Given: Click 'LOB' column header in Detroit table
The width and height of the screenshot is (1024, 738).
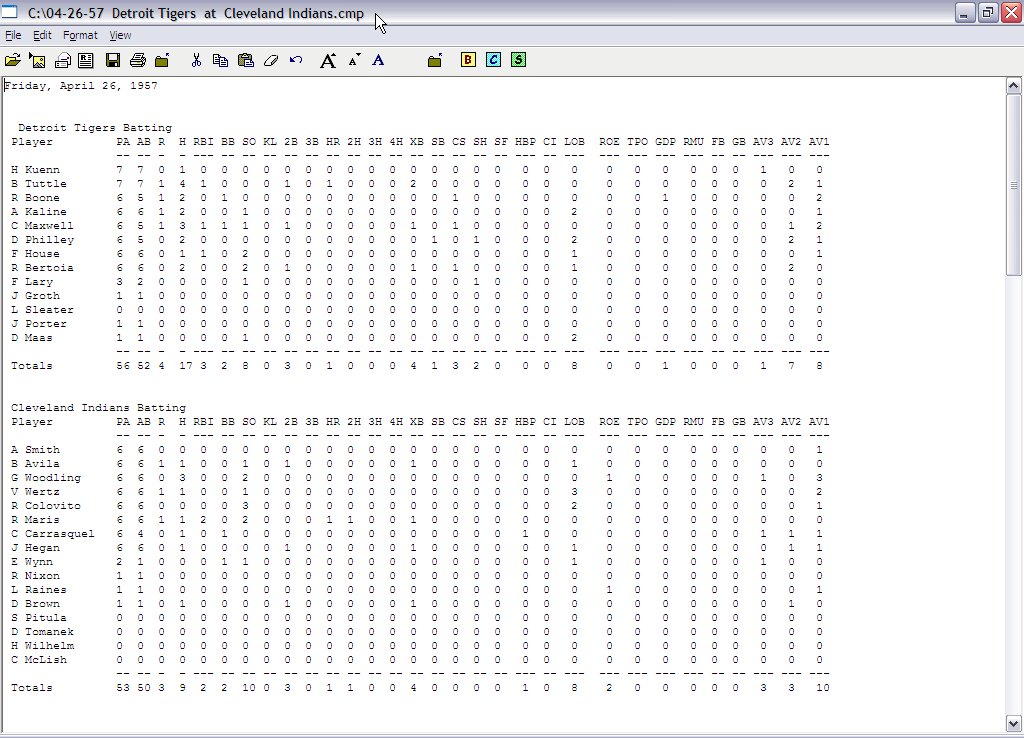Looking at the screenshot, I should pyautogui.click(x=574, y=142).
